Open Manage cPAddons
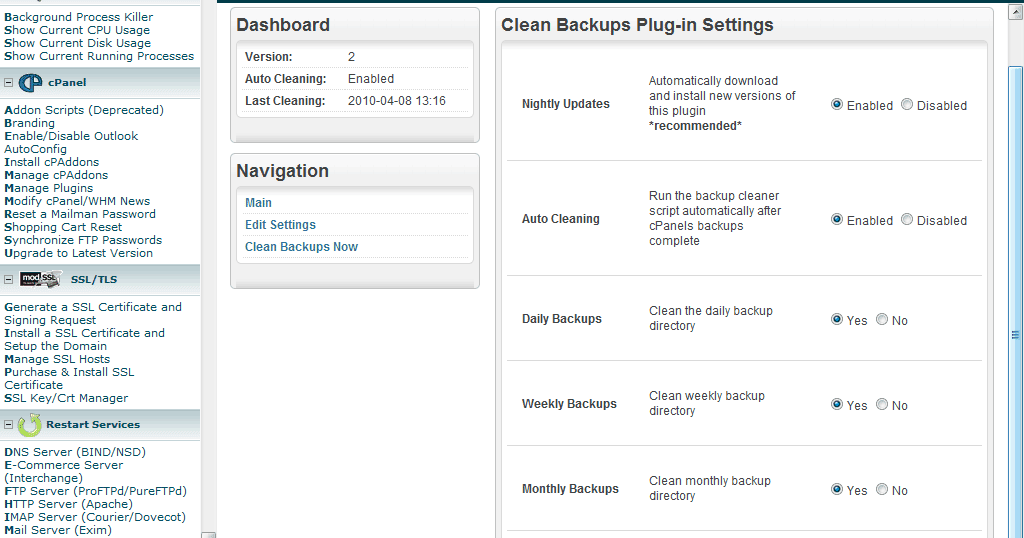This screenshot has width=1024, height=538. (x=56, y=176)
